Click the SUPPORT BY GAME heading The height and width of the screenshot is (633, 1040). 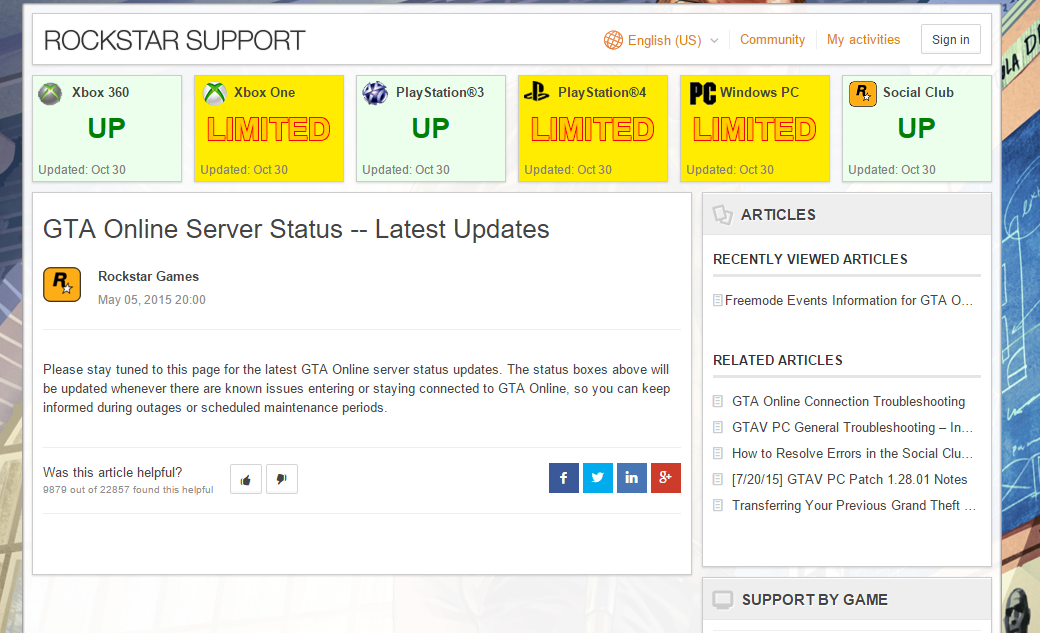[x=814, y=600]
